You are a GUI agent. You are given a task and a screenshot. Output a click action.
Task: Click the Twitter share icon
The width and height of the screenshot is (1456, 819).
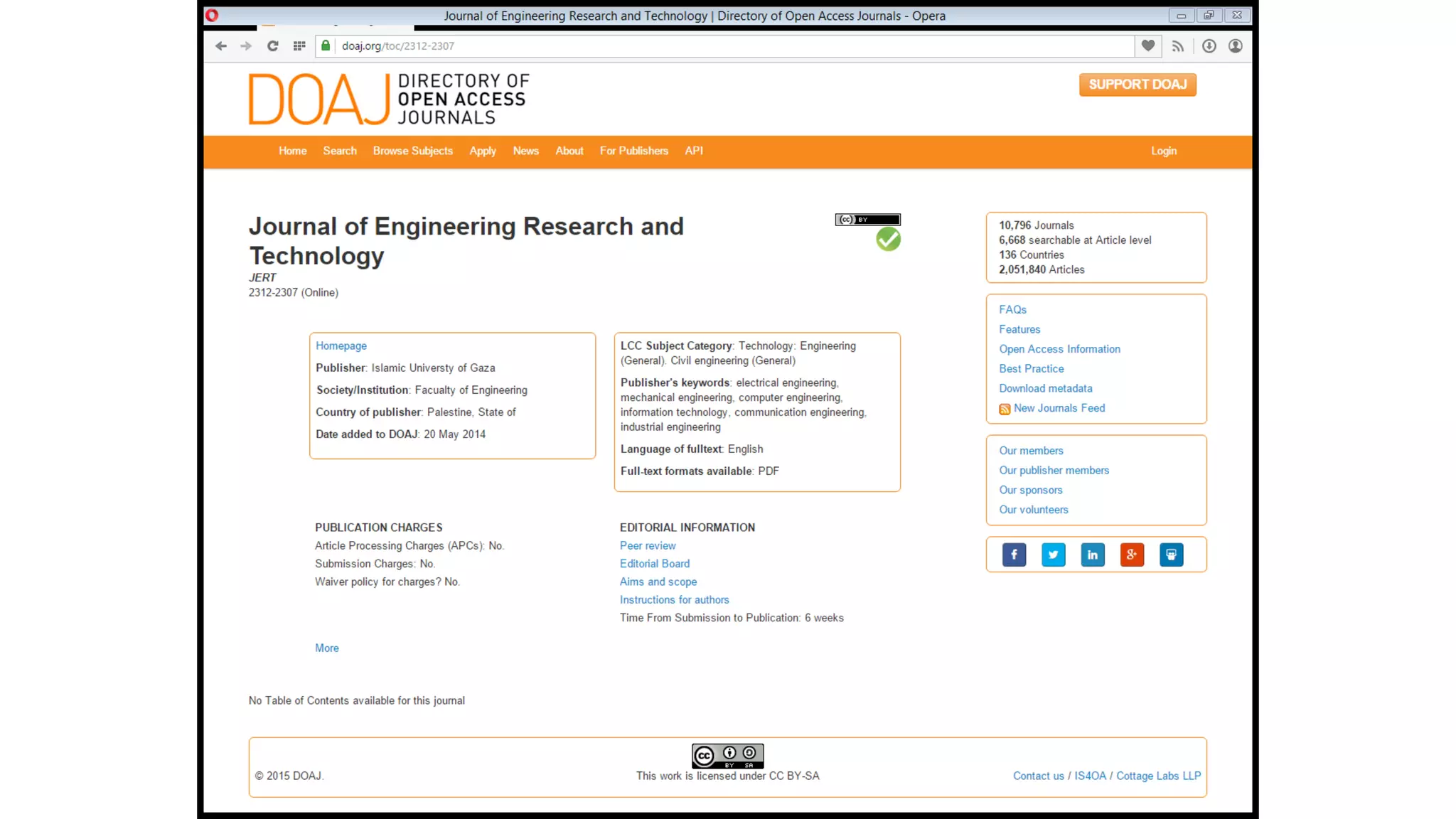[x=1053, y=555]
